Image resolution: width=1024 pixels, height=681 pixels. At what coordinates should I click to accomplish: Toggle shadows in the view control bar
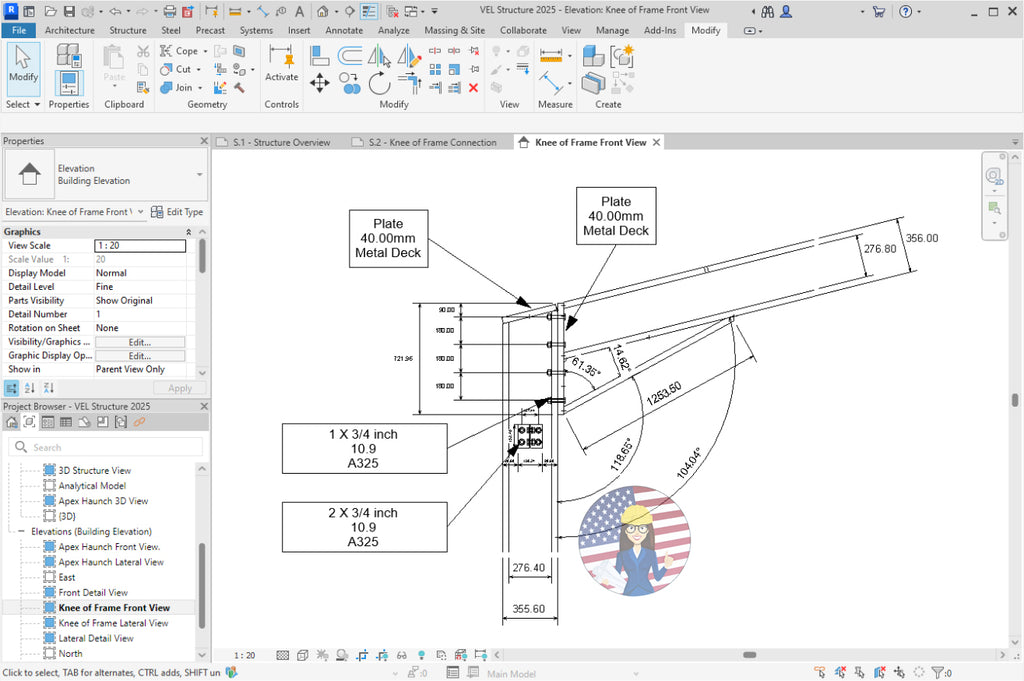(x=341, y=655)
